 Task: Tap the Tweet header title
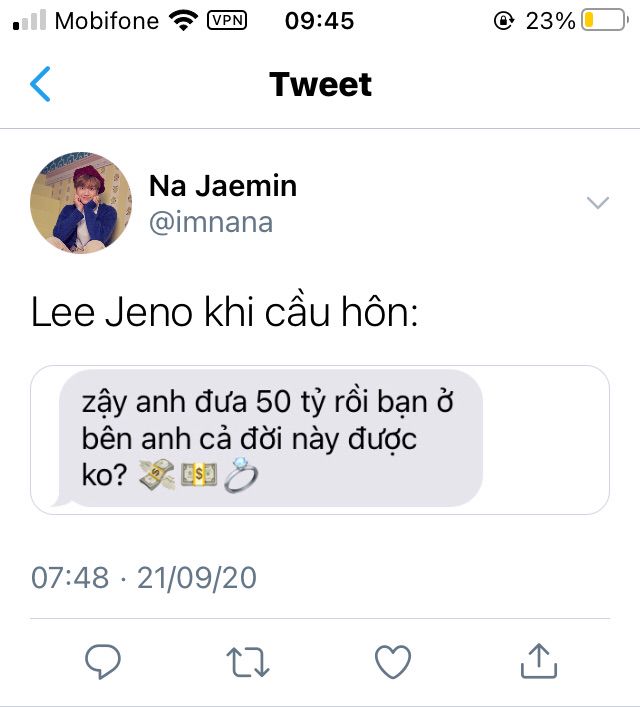(320, 85)
